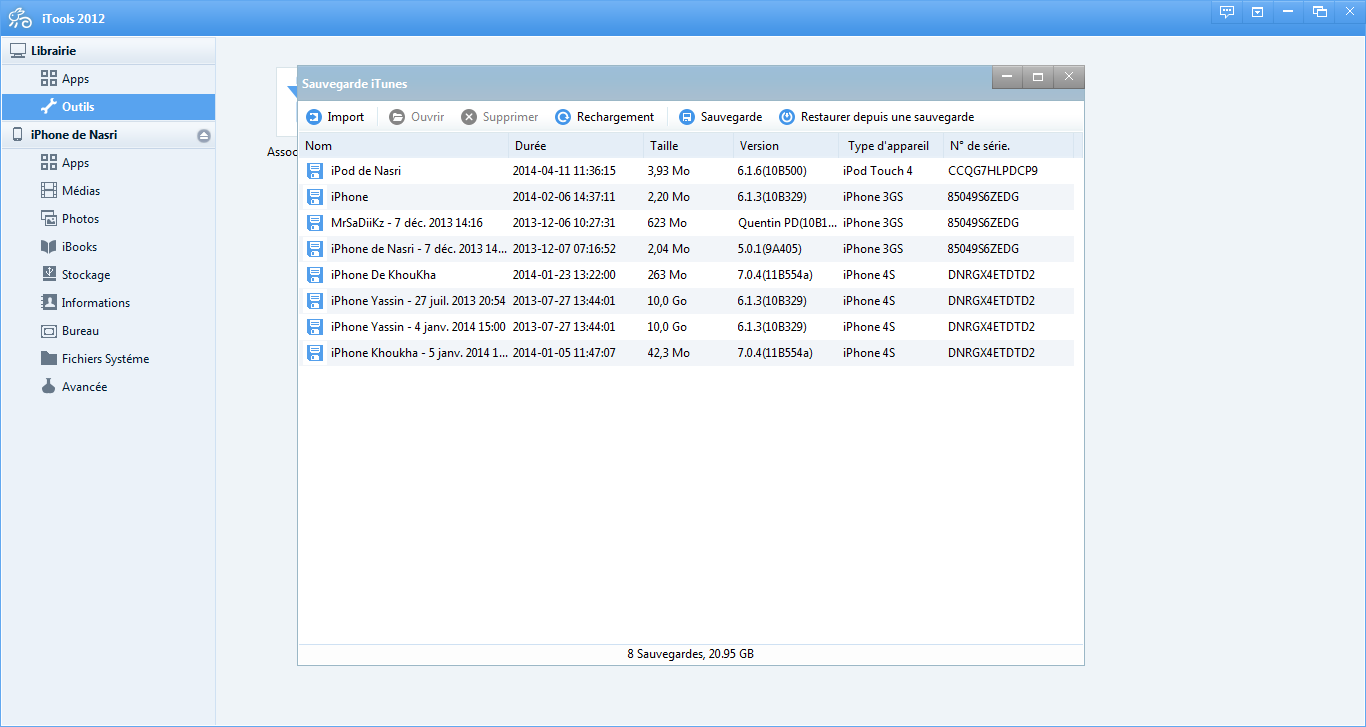The height and width of the screenshot is (727, 1366).
Task: Click the size "263 Mo"
Action: pyautogui.click(x=666, y=275)
